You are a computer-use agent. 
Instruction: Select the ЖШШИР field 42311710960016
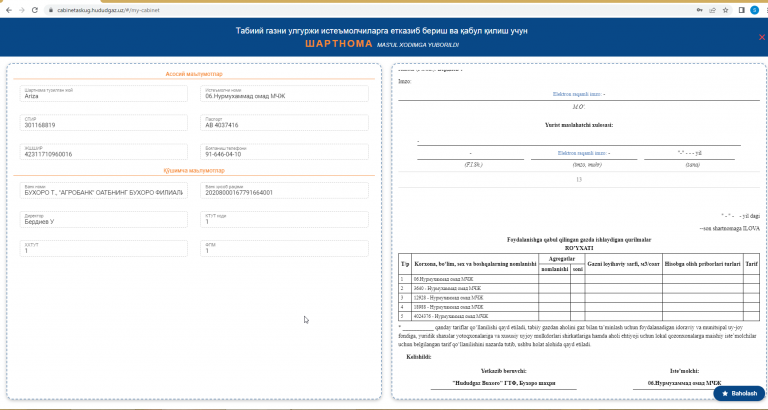click(x=103, y=151)
